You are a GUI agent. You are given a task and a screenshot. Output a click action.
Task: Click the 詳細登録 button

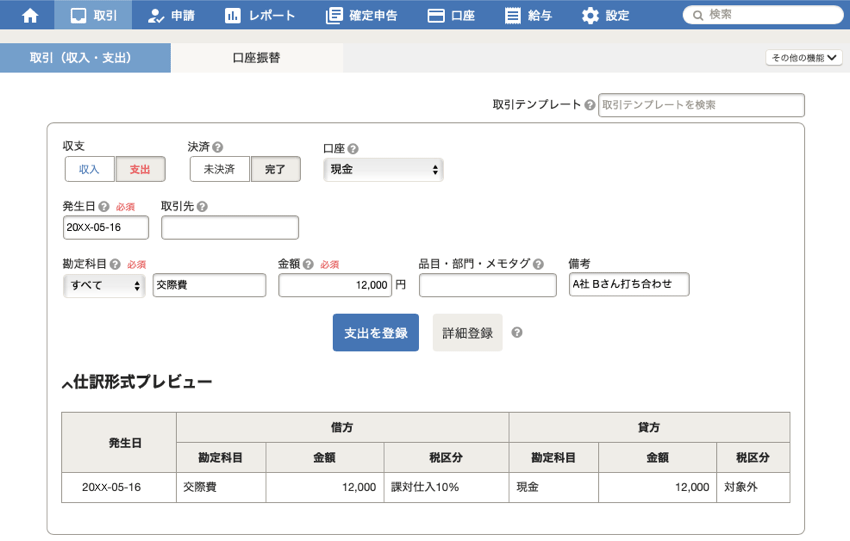[467, 333]
